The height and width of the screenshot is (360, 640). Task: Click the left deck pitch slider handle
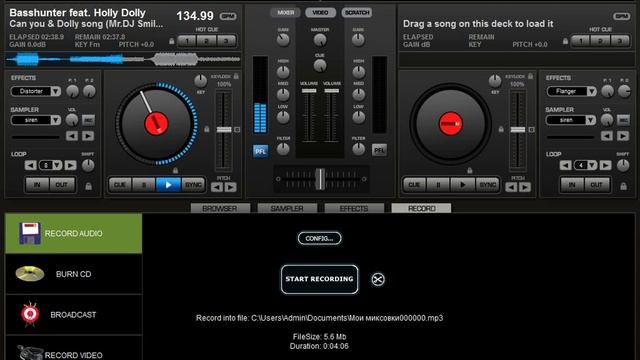224,129
